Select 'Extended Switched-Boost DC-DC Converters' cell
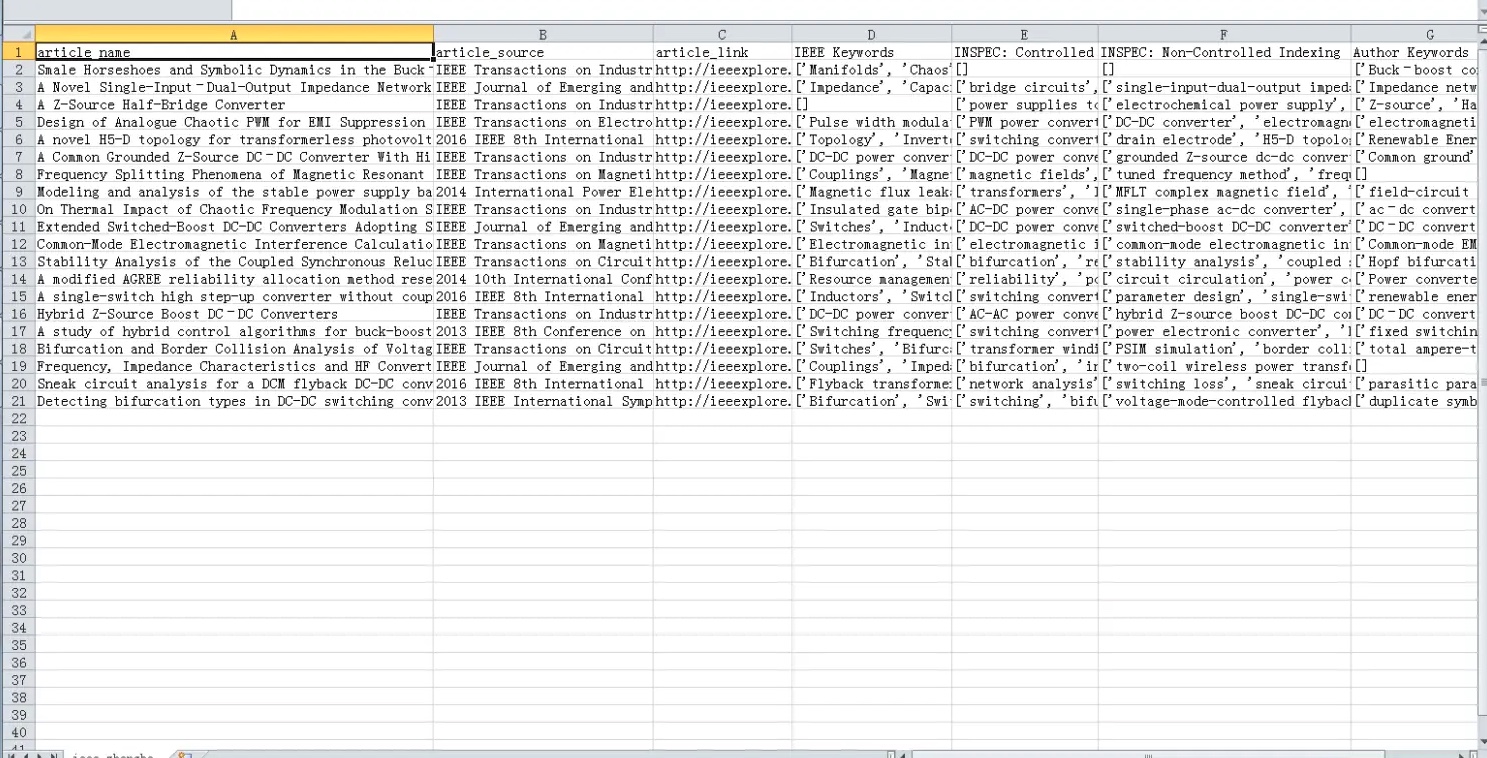Viewport: 1487px width, 758px height. tap(234, 227)
